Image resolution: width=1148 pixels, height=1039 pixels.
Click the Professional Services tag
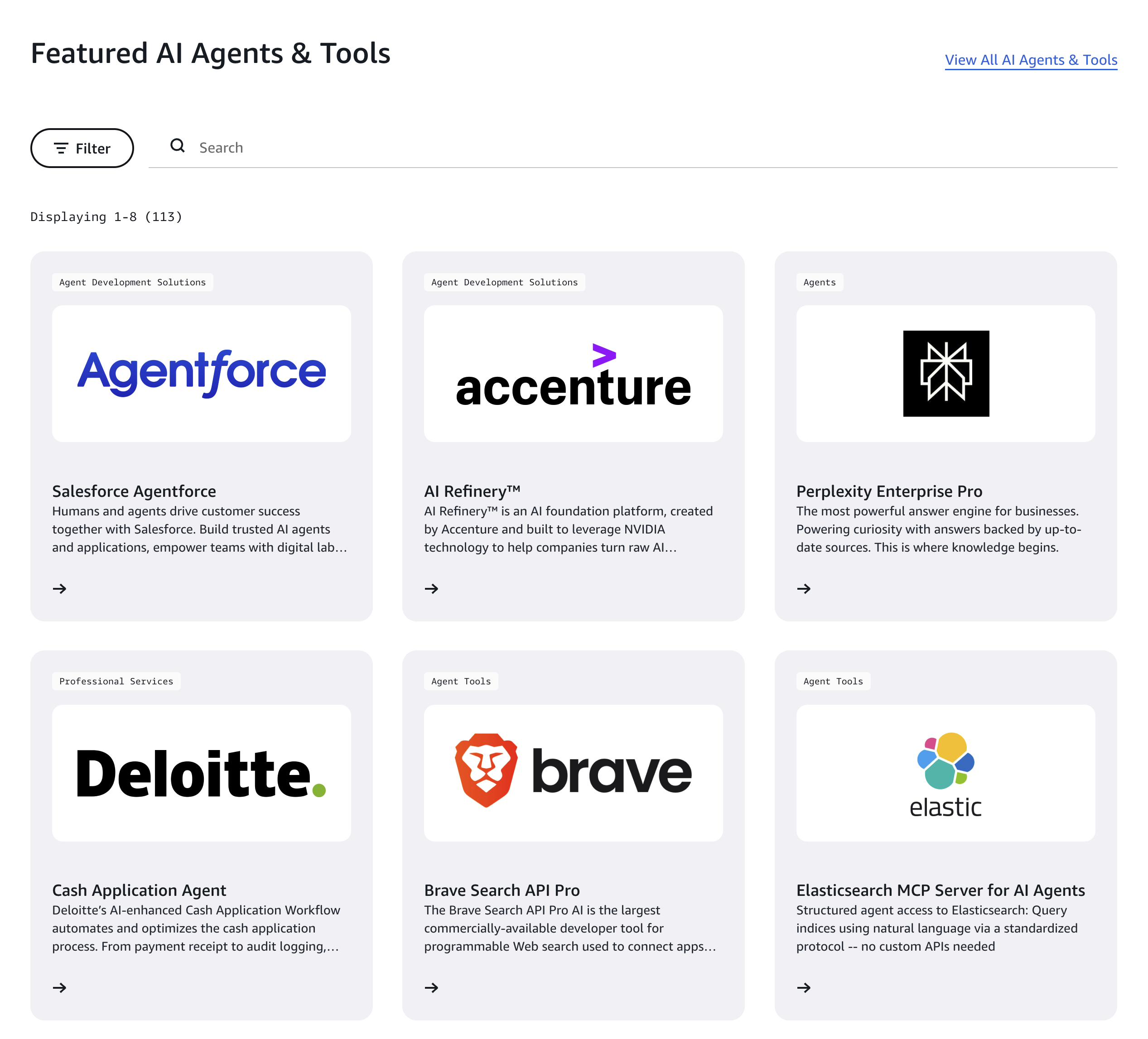click(x=116, y=682)
